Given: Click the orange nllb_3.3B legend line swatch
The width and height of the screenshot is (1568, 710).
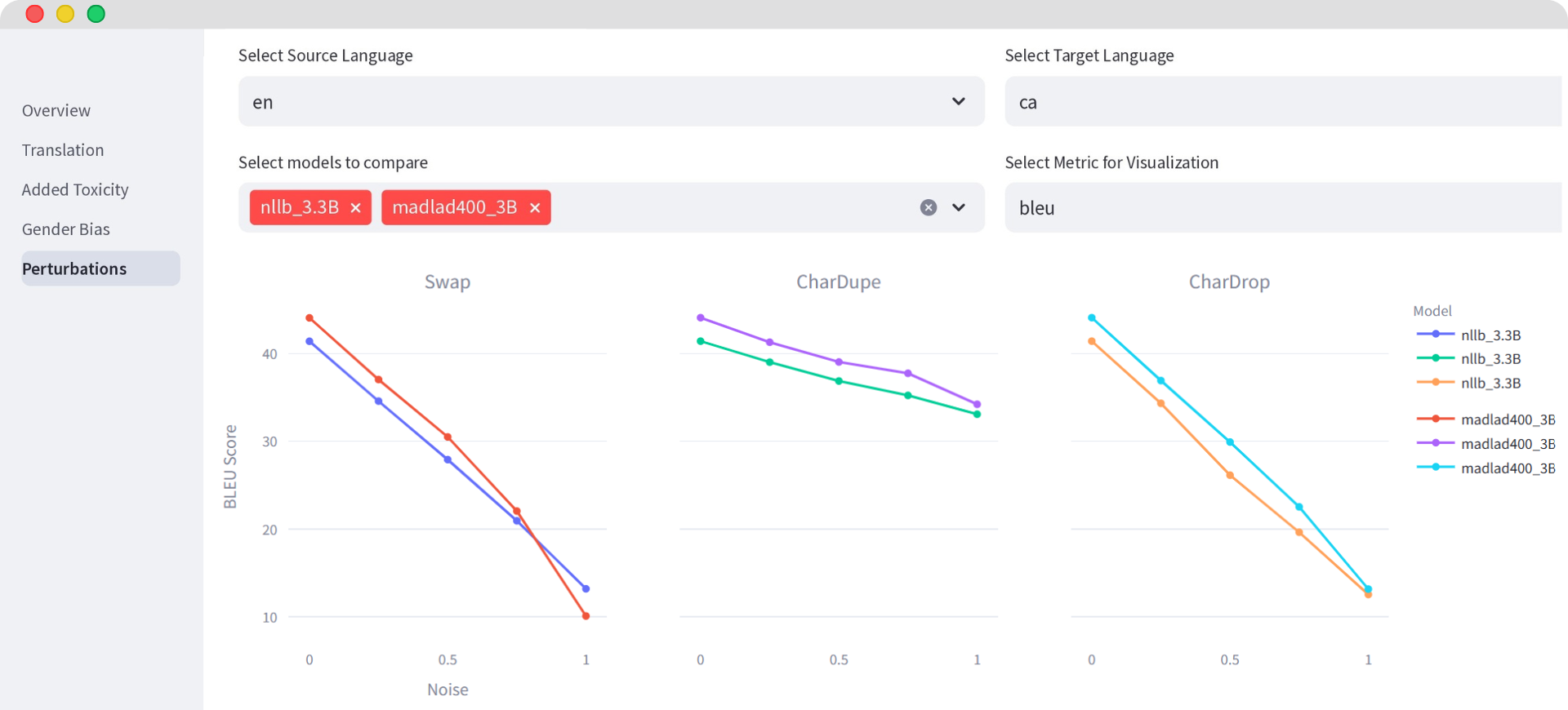Looking at the screenshot, I should point(1435,383).
